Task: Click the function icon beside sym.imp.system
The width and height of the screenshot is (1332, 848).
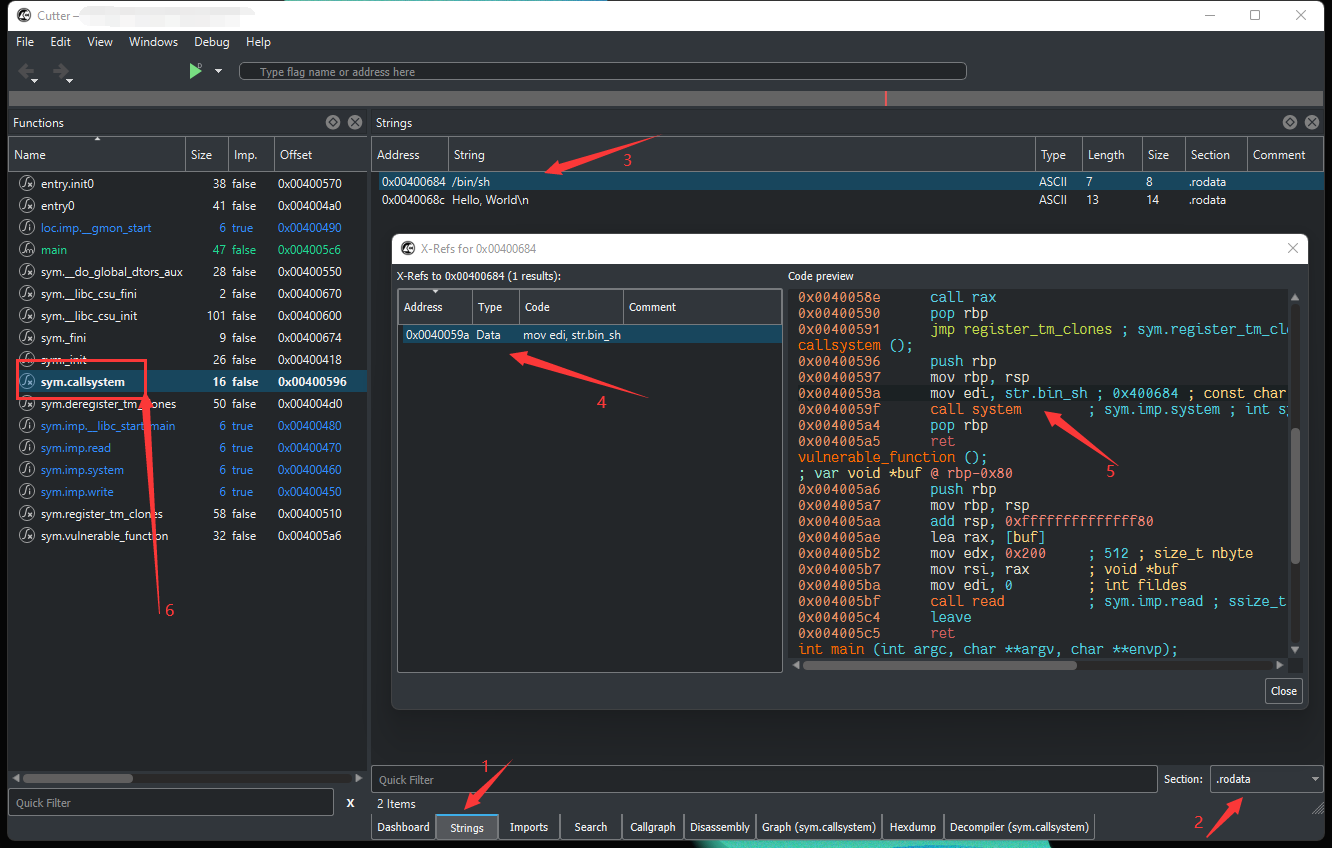Action: 27,470
